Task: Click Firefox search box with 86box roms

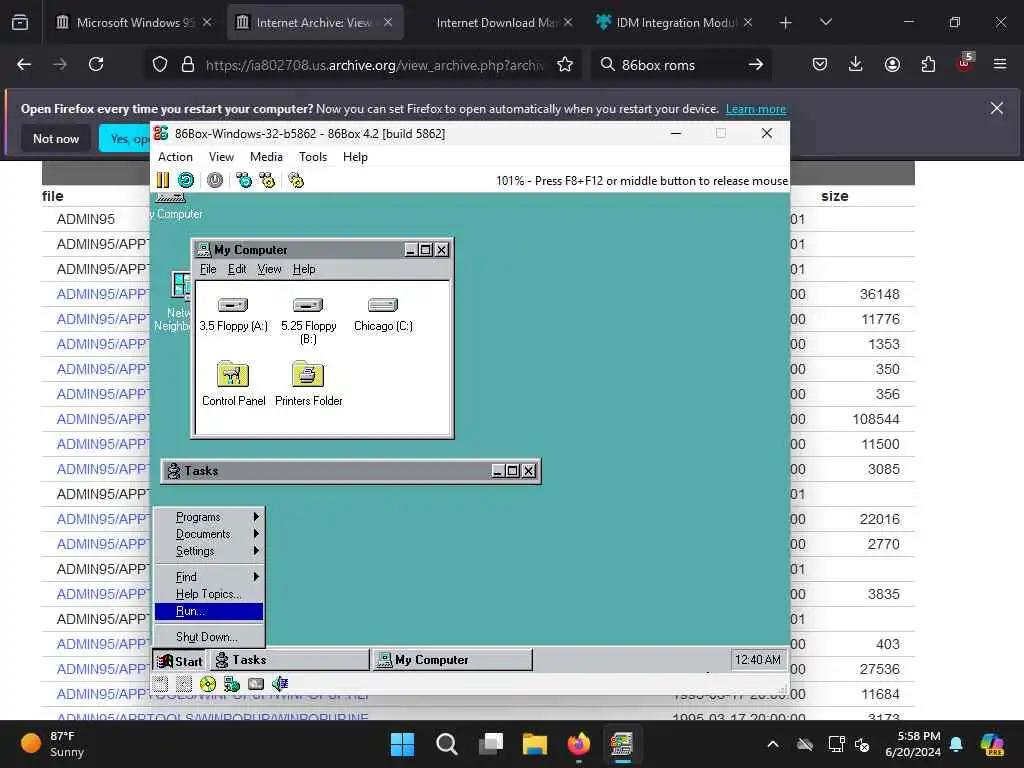Action: [x=681, y=65]
